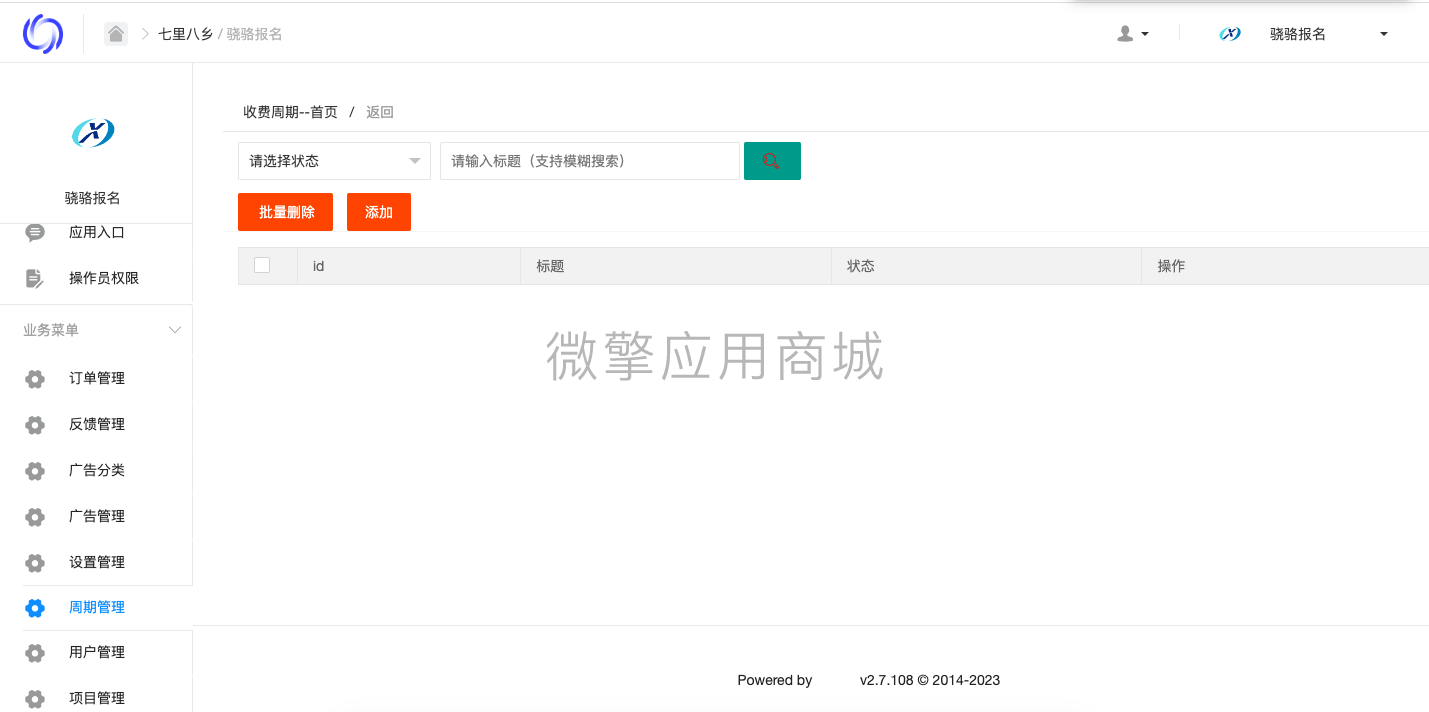Focus the title search input field
This screenshot has height=712, width=1429.
(590, 161)
